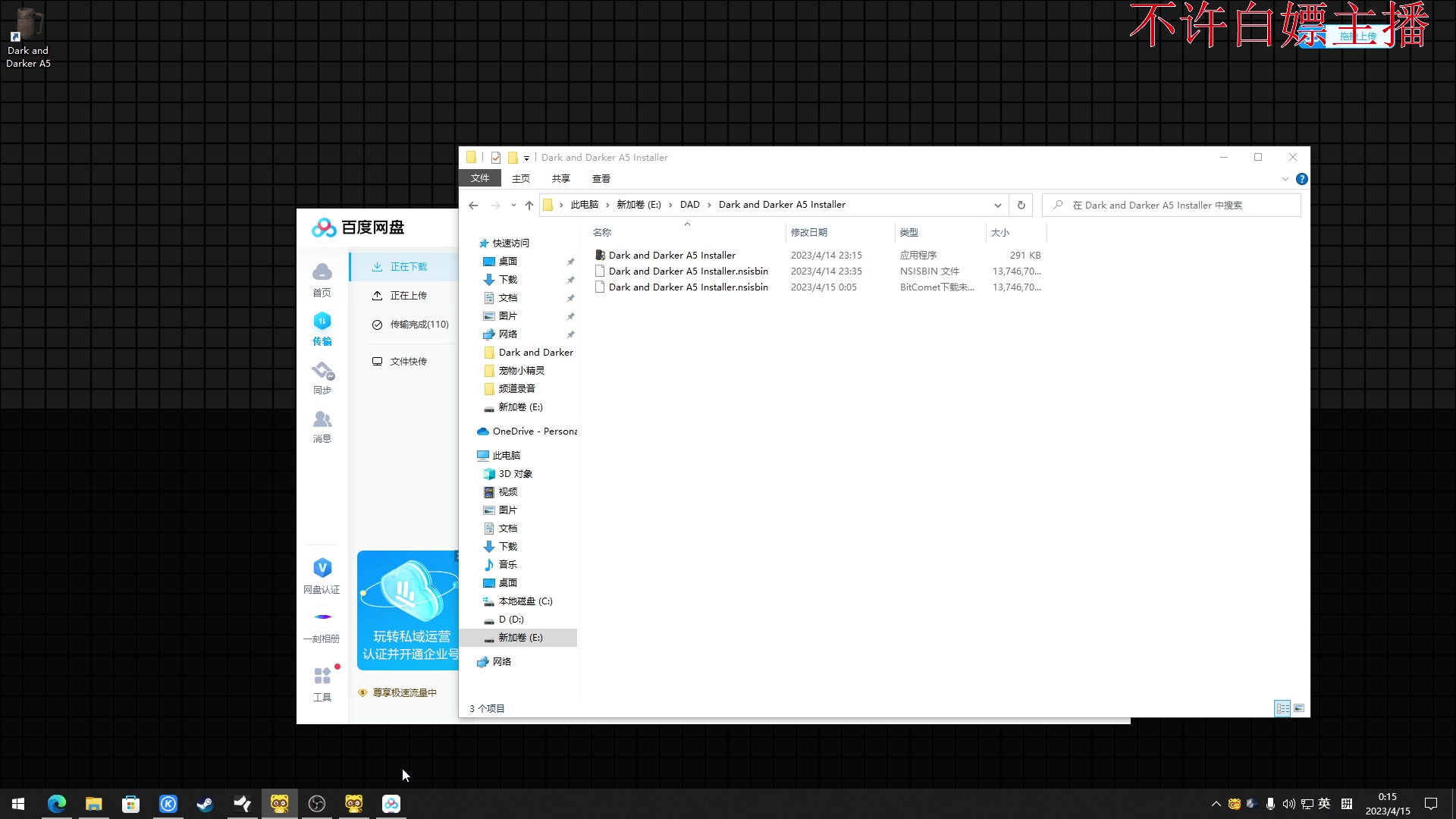
Task: Select the BitComet nsisbin file dated 2023/4/15
Action: tap(688, 287)
